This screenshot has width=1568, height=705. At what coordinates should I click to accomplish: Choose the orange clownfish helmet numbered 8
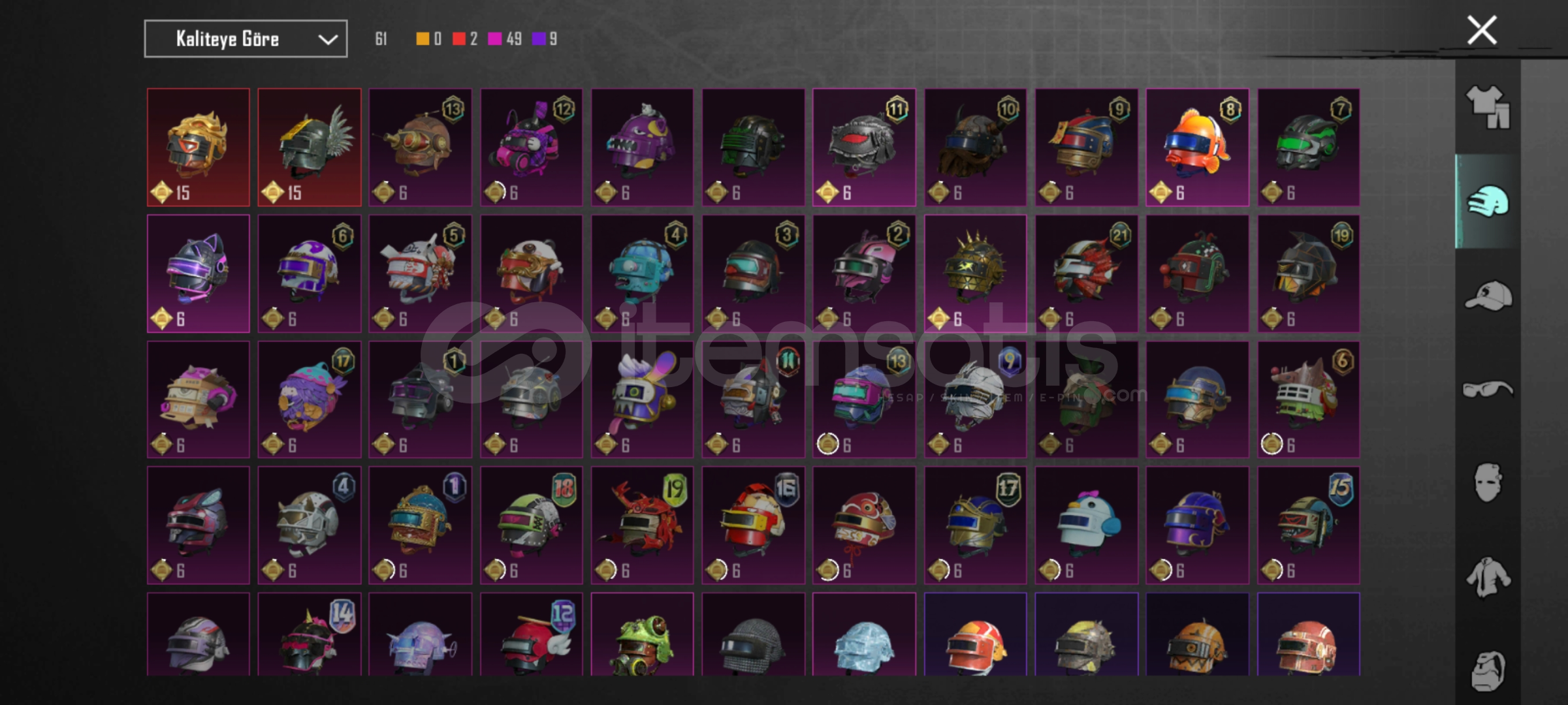point(1198,148)
